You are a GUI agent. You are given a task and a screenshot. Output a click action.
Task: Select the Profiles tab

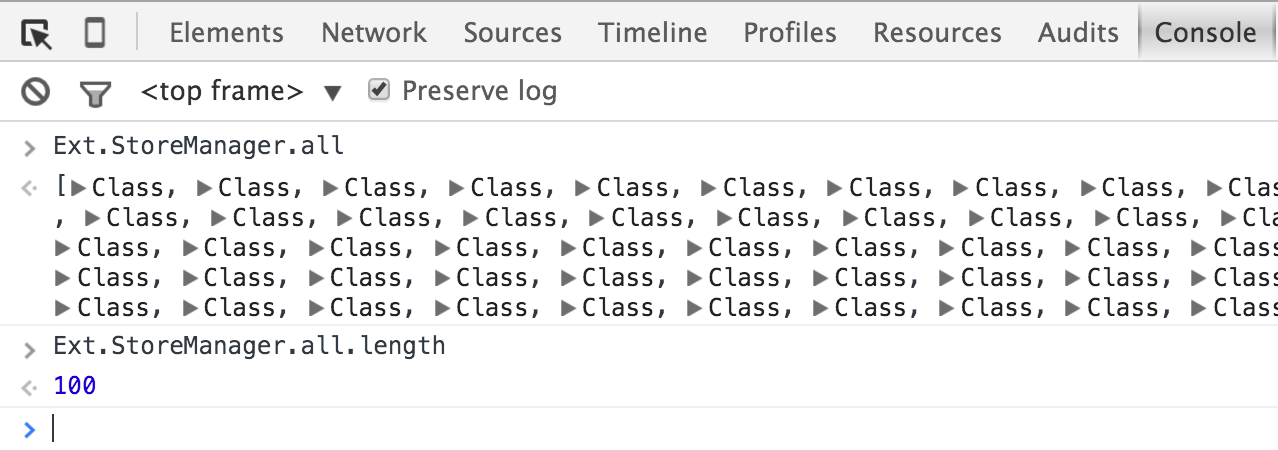(790, 33)
